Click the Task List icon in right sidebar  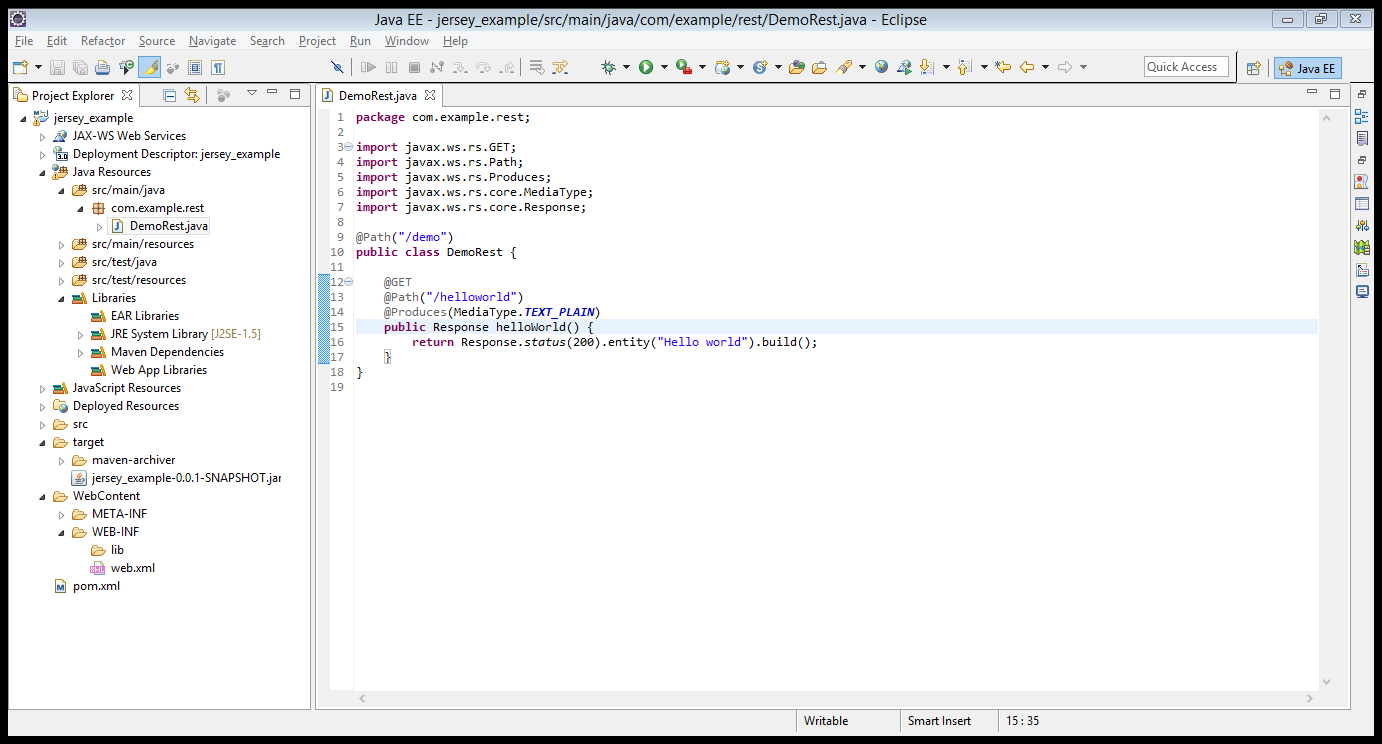pos(1362,138)
